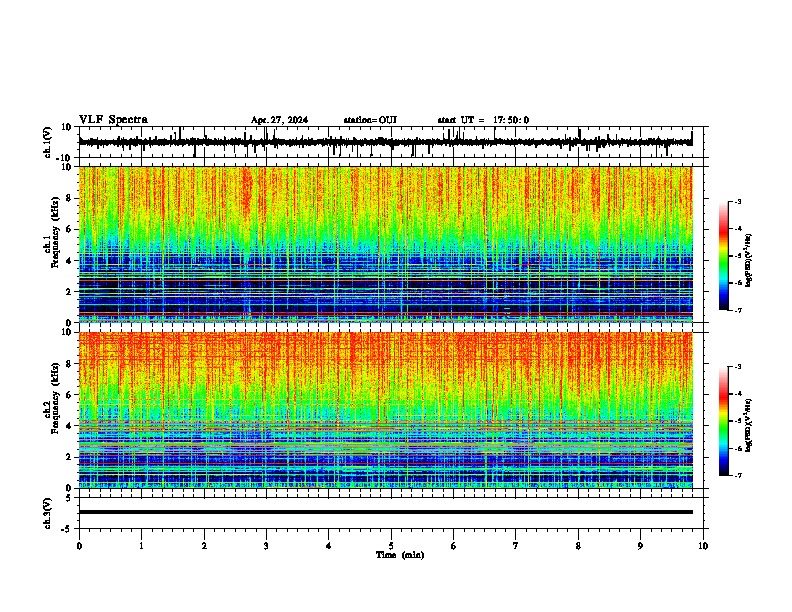Image resolution: width=792 pixels, height=612 pixels.
Task: Click the "6" kHz tick on ch.2 spectrogram axis
Action: click(x=69, y=395)
